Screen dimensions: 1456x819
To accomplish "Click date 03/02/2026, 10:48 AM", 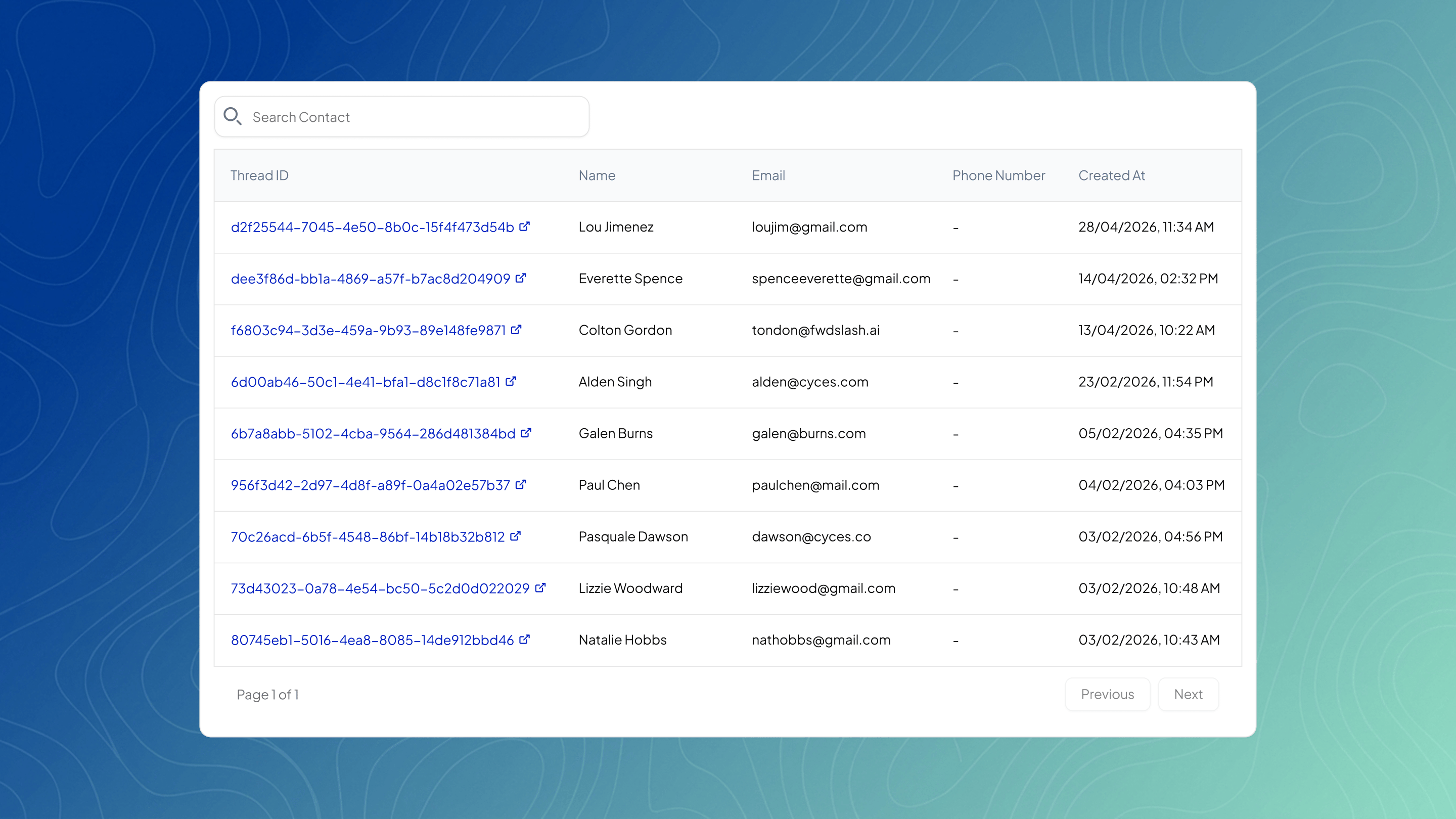I will [1149, 588].
